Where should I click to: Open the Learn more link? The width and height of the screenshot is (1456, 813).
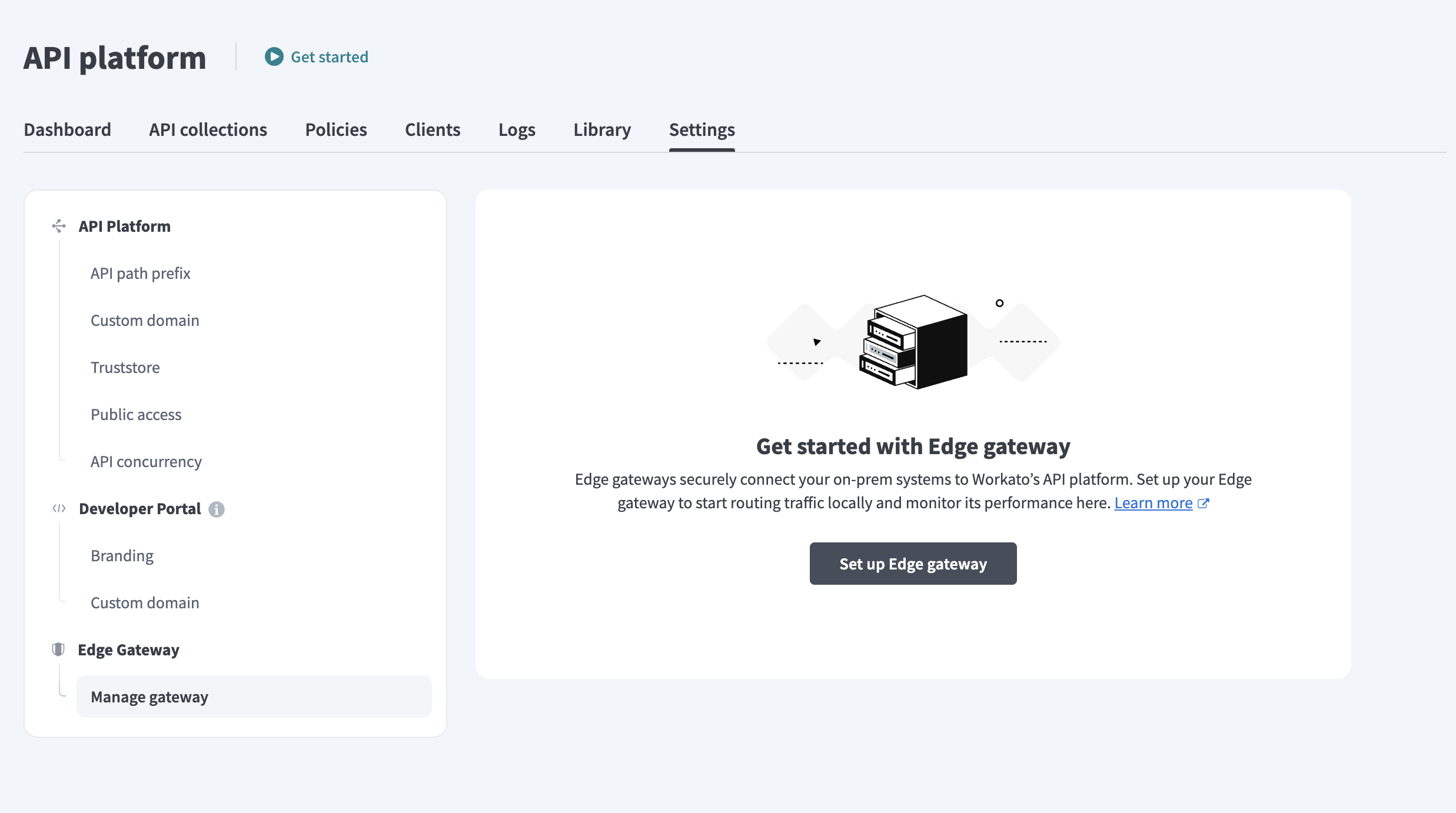(x=1153, y=502)
